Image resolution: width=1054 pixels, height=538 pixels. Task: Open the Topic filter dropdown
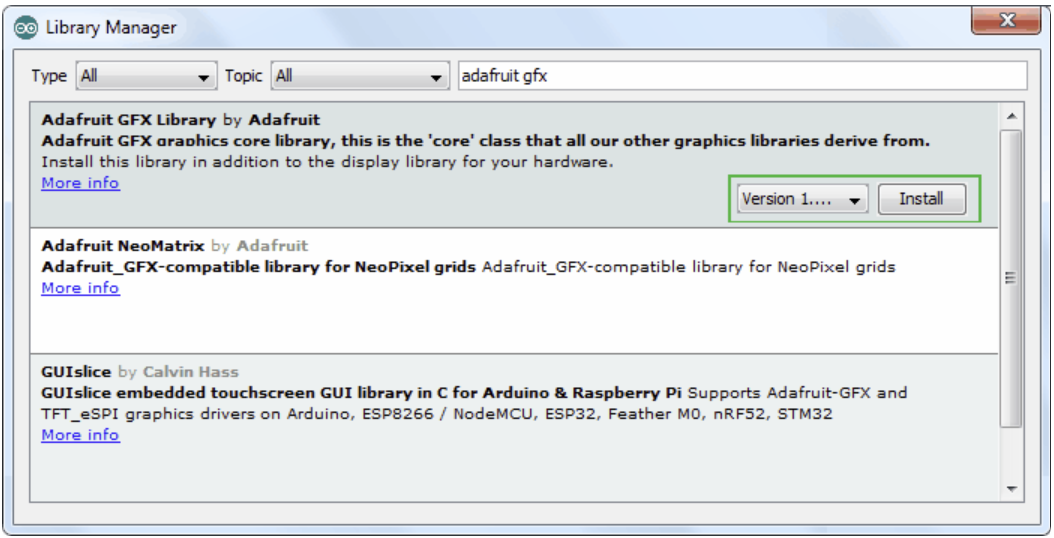[x=360, y=76]
